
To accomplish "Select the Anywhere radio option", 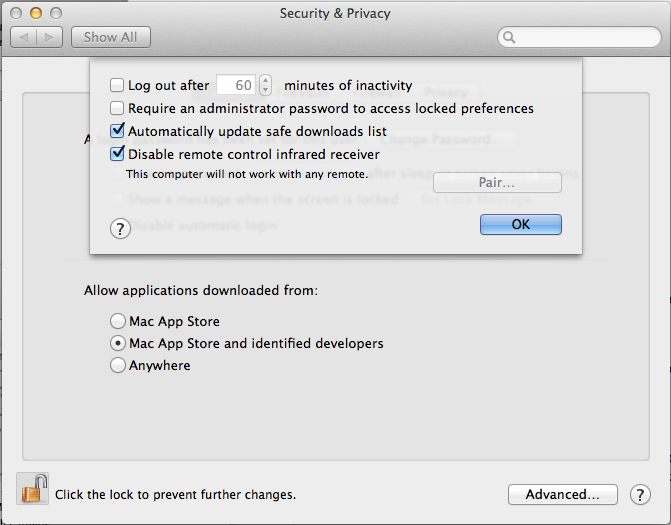I will click(x=119, y=365).
